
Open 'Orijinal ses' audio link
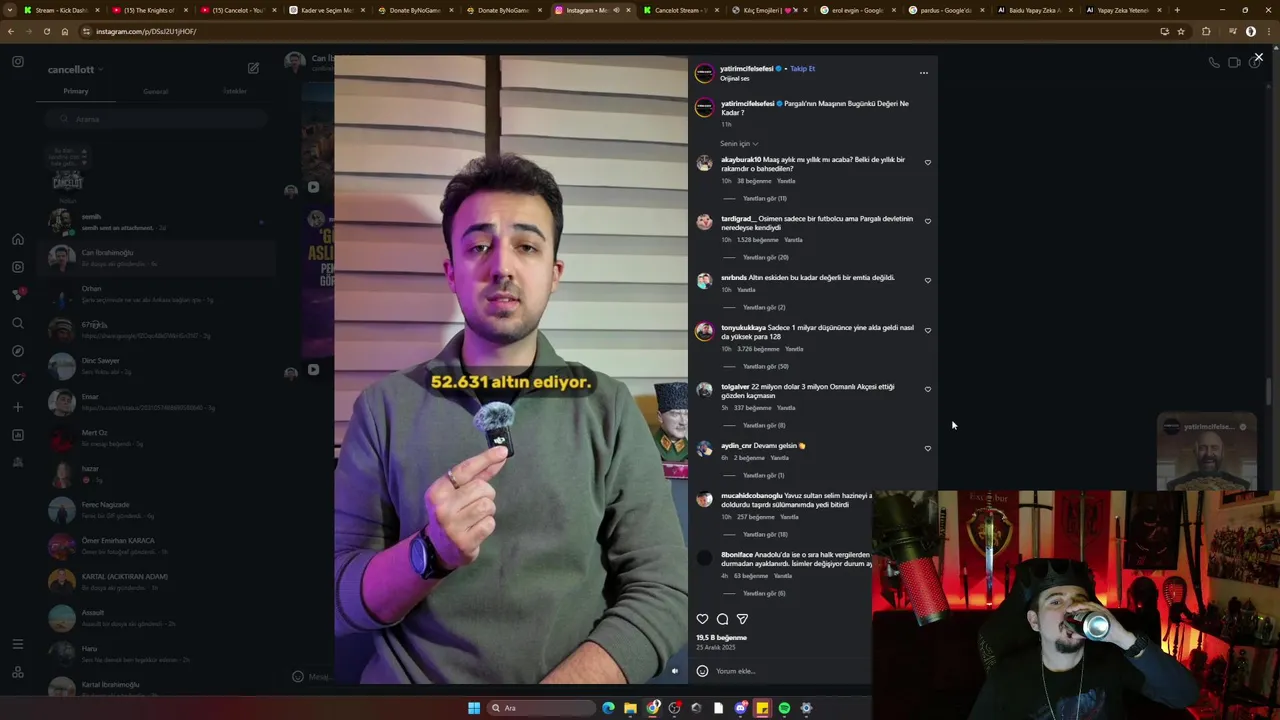pos(734,78)
